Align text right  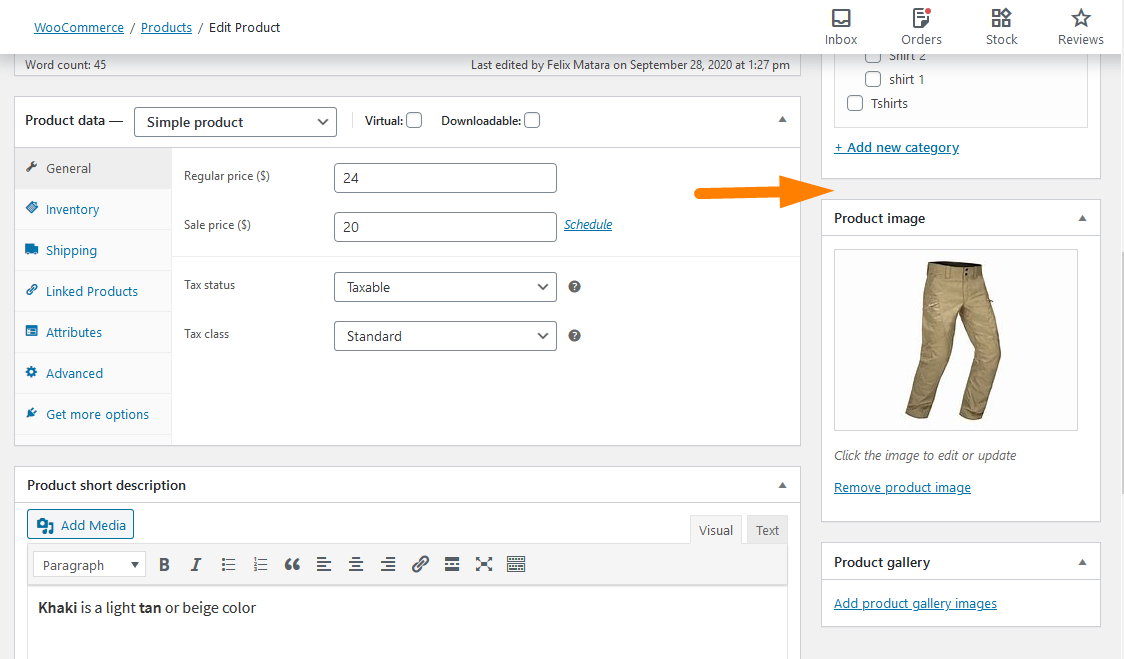coord(388,564)
